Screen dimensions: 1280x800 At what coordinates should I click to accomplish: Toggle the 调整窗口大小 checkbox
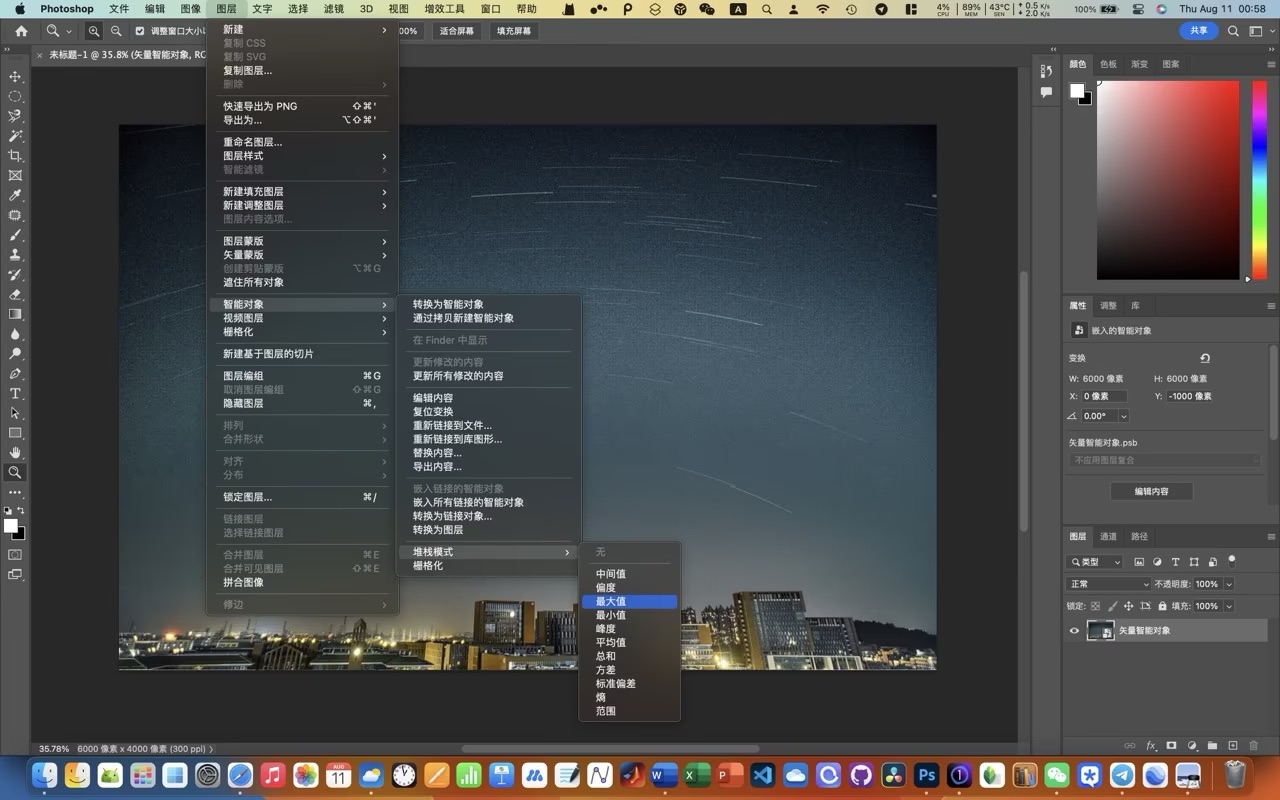click(x=140, y=31)
